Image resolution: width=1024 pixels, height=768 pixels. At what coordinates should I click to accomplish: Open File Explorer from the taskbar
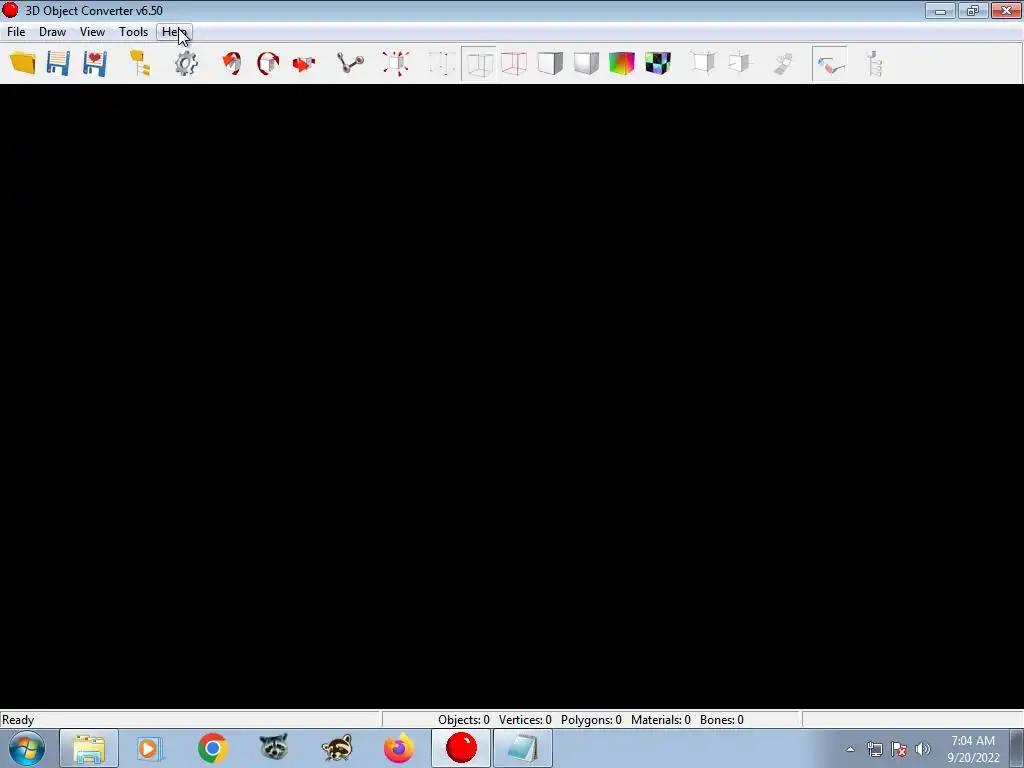click(89, 748)
